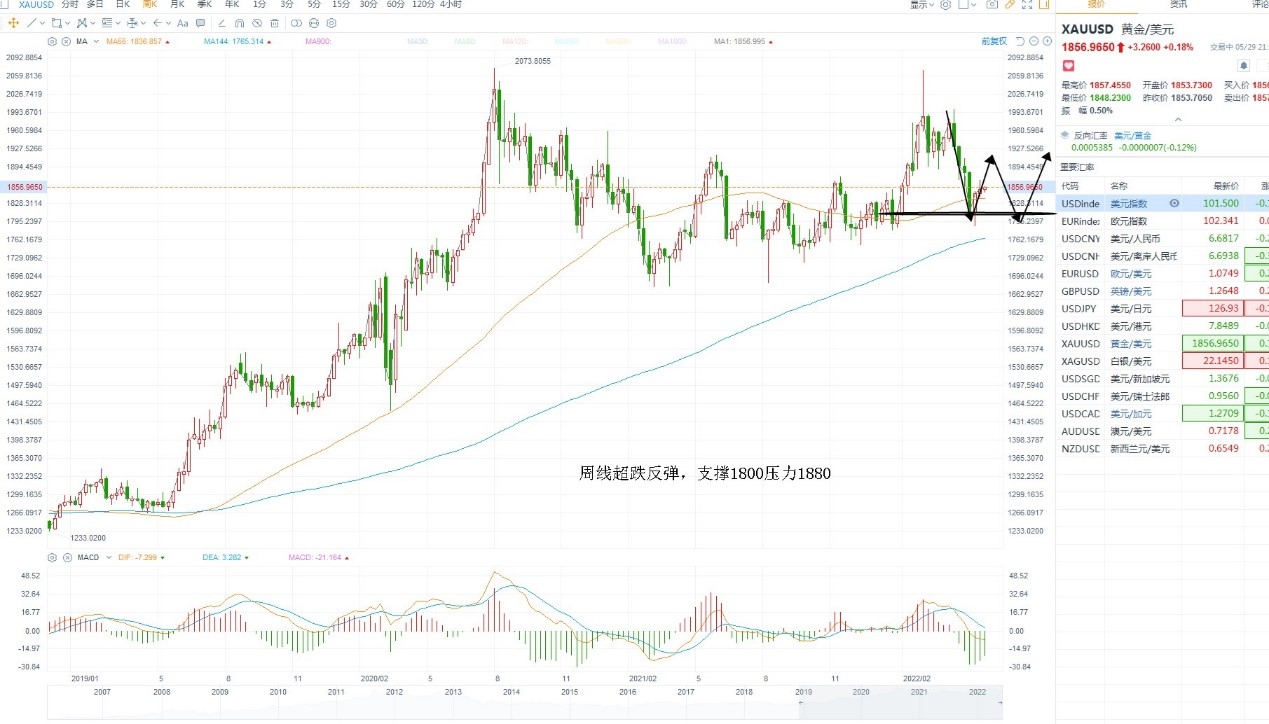Take a chart screenshot with camera icon
This screenshot has width=1269, height=724.
coord(992,5)
